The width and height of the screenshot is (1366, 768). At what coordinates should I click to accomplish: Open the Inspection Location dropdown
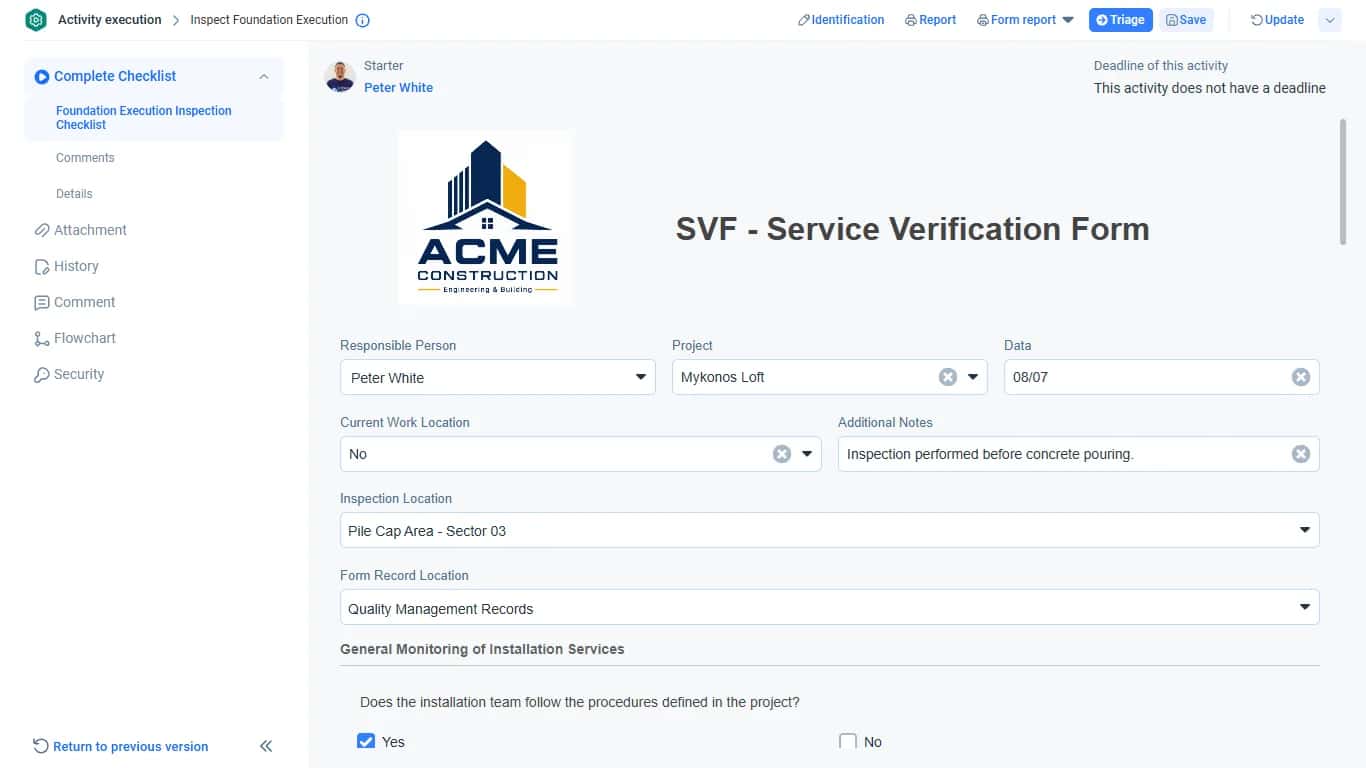pyautogui.click(x=830, y=530)
